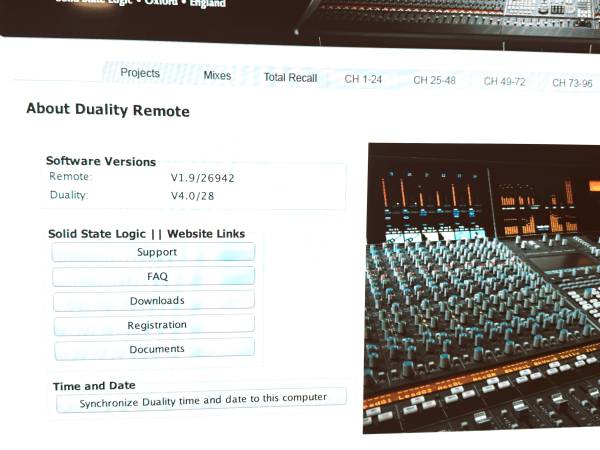Select the Duality version value V4.0/28
Screen dimensions: 600x450
(192, 196)
